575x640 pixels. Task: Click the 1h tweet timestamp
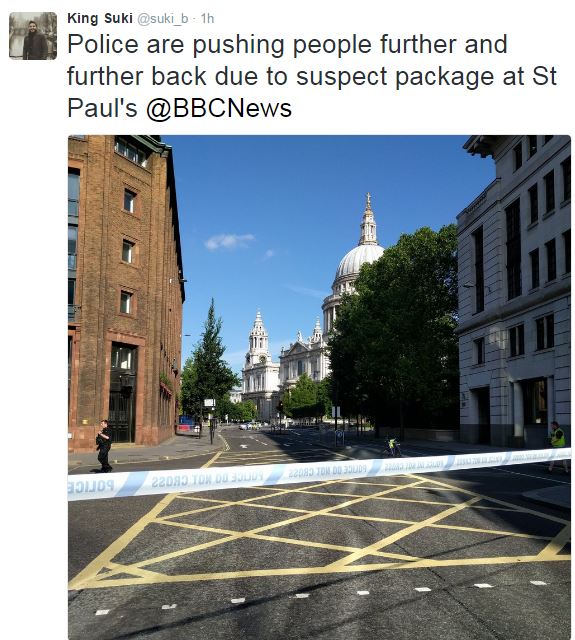click(207, 19)
